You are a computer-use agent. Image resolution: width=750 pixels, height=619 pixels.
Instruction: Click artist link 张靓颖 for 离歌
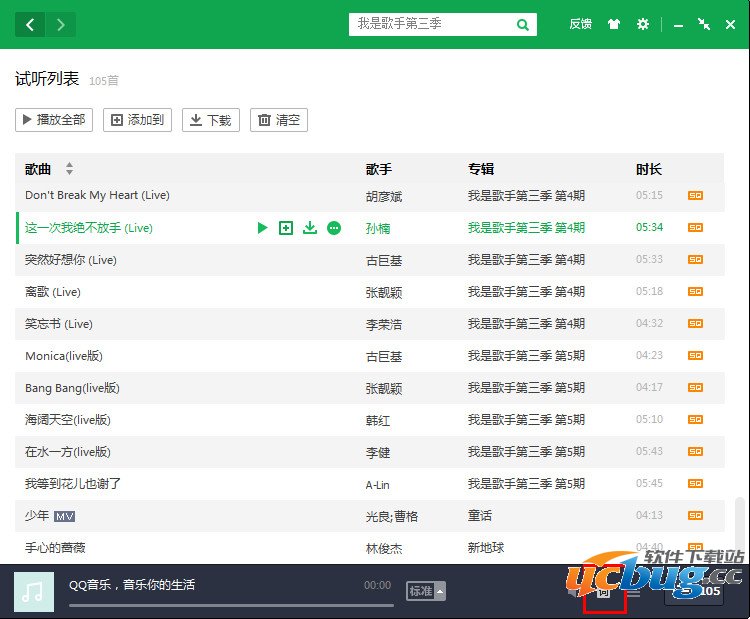384,292
